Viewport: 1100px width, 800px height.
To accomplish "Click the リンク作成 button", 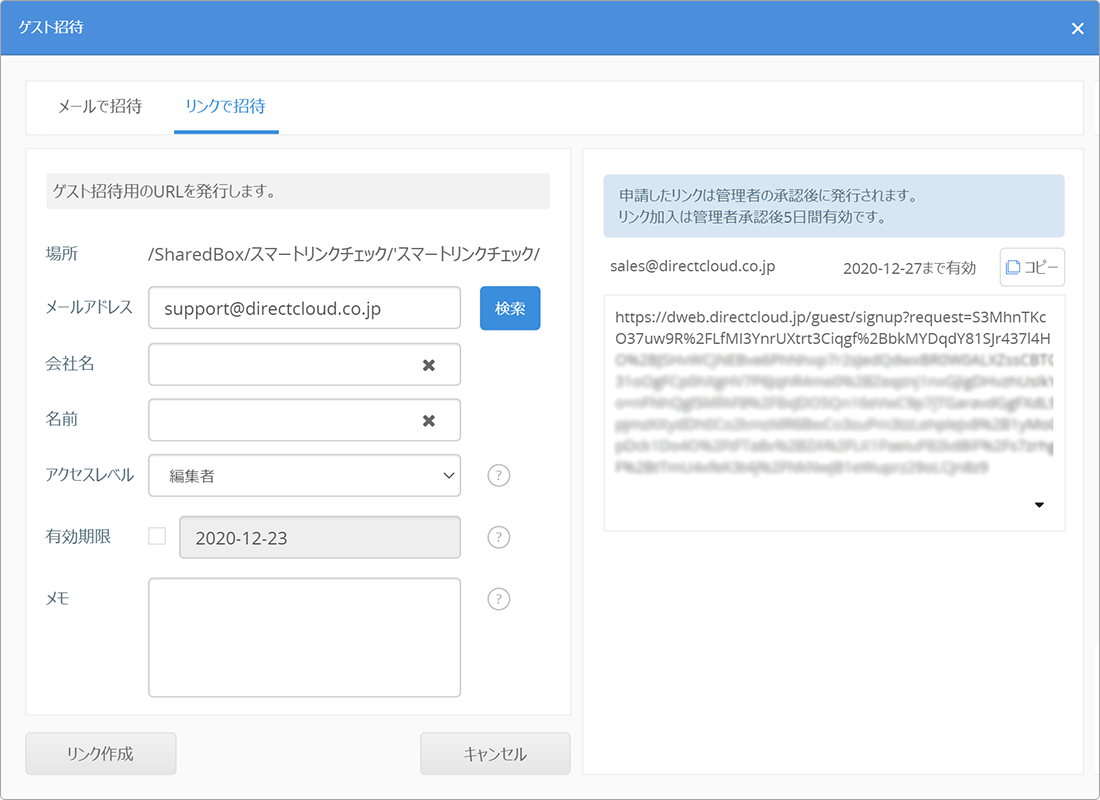I will 100,754.
